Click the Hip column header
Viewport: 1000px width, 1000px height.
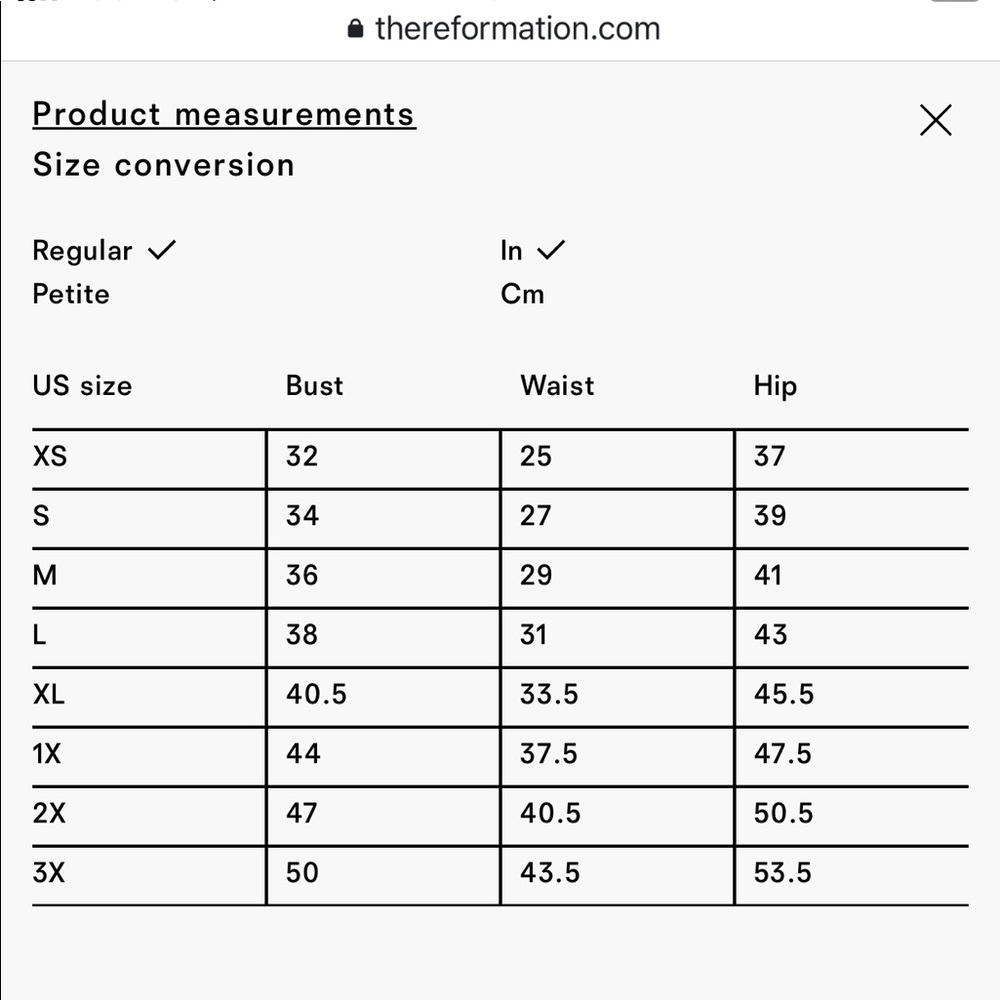tap(775, 386)
